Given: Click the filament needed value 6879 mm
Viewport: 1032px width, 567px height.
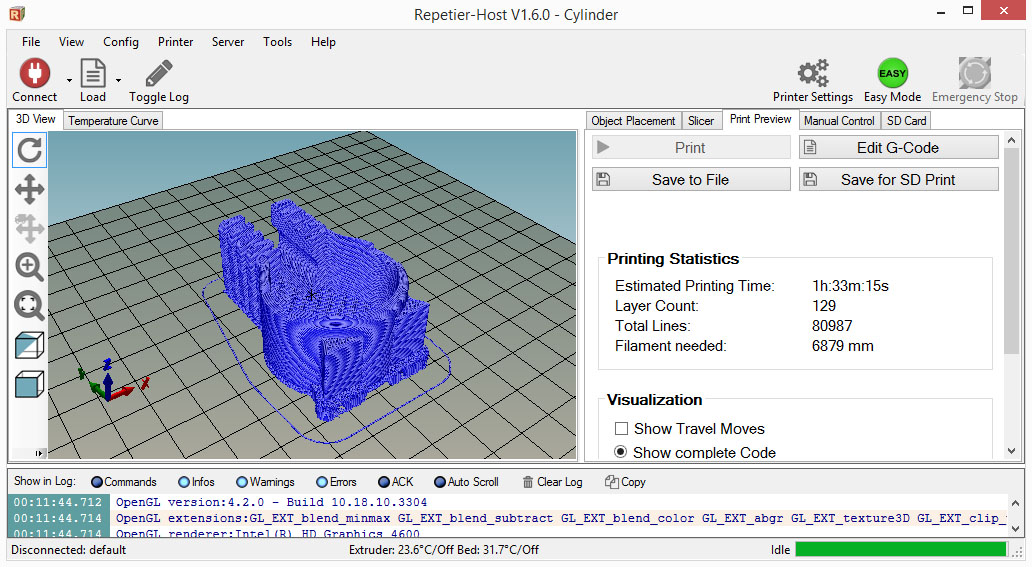Looking at the screenshot, I should [x=842, y=346].
